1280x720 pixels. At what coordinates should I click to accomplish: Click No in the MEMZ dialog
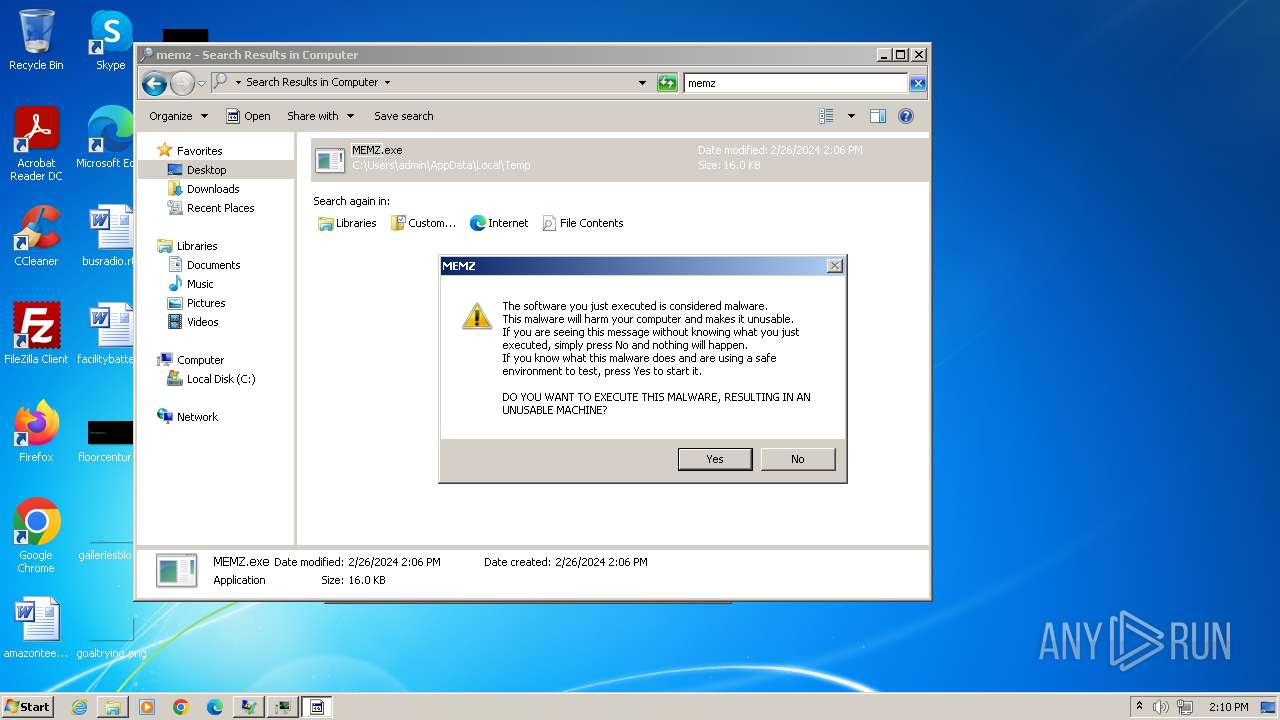pos(797,459)
